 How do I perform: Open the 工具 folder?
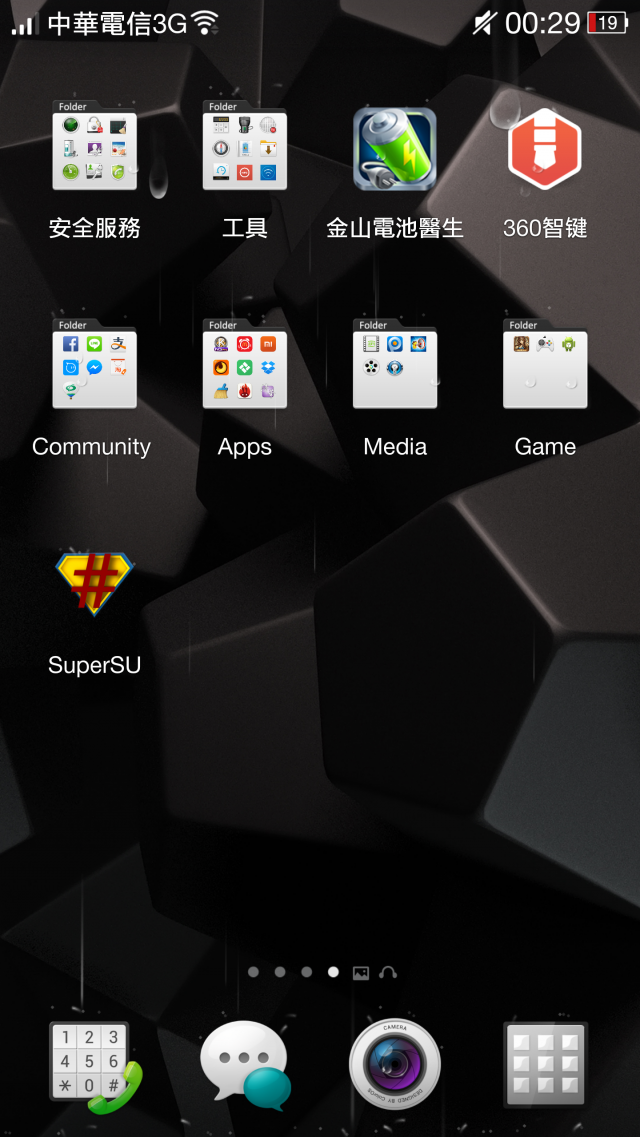pos(245,145)
